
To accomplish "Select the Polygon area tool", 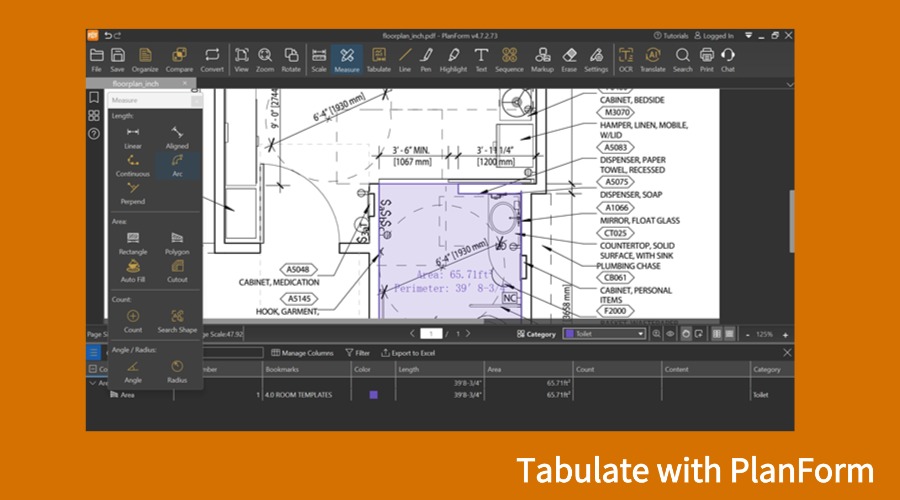I will click(177, 243).
